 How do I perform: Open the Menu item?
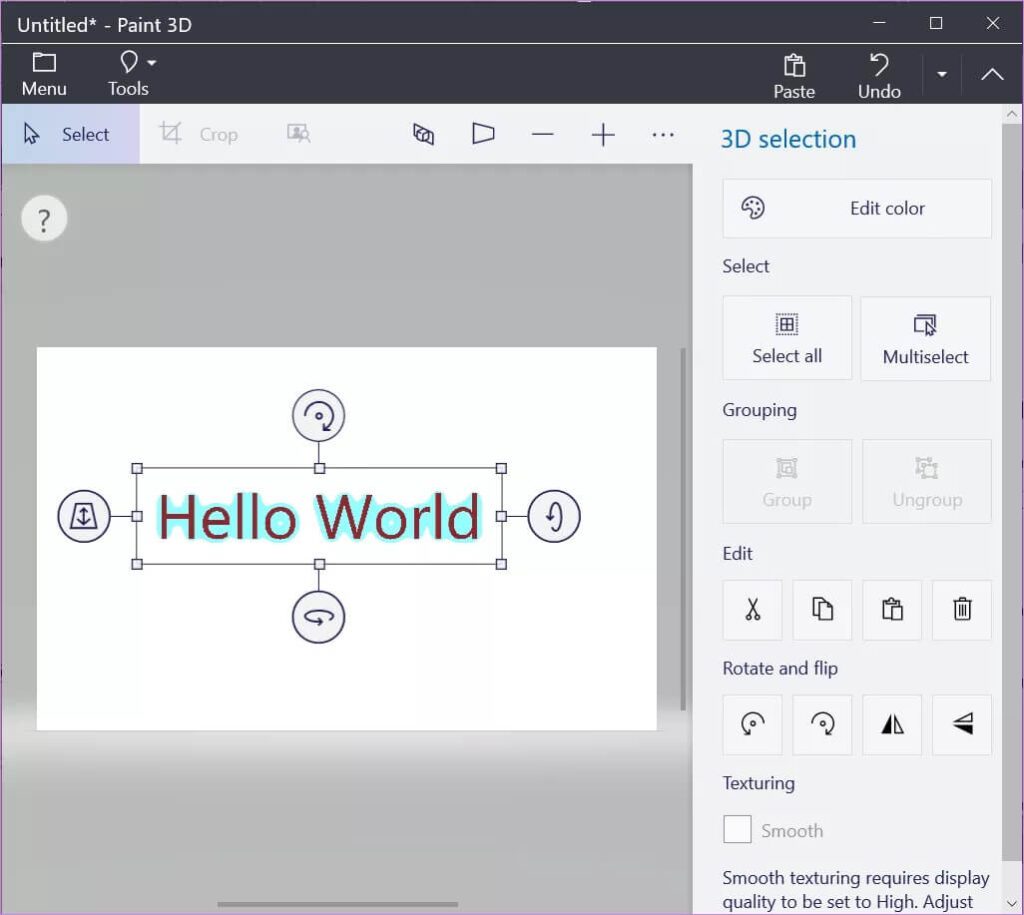[43, 73]
